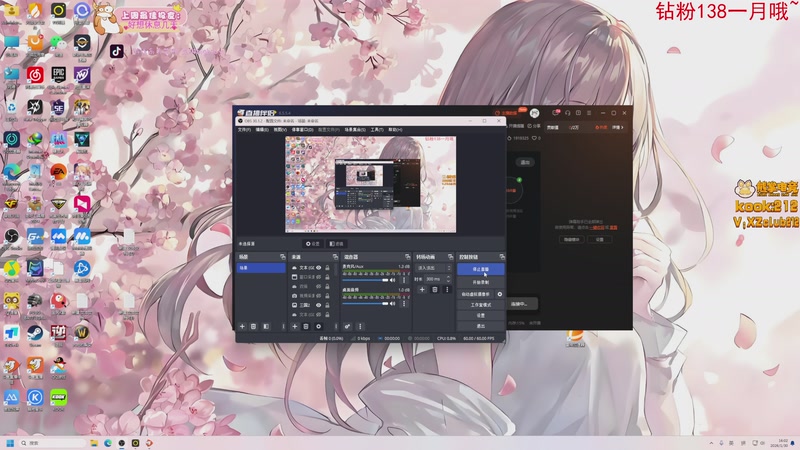
Task: Open advanced audio properties in mixer
Action: [x=347, y=327]
